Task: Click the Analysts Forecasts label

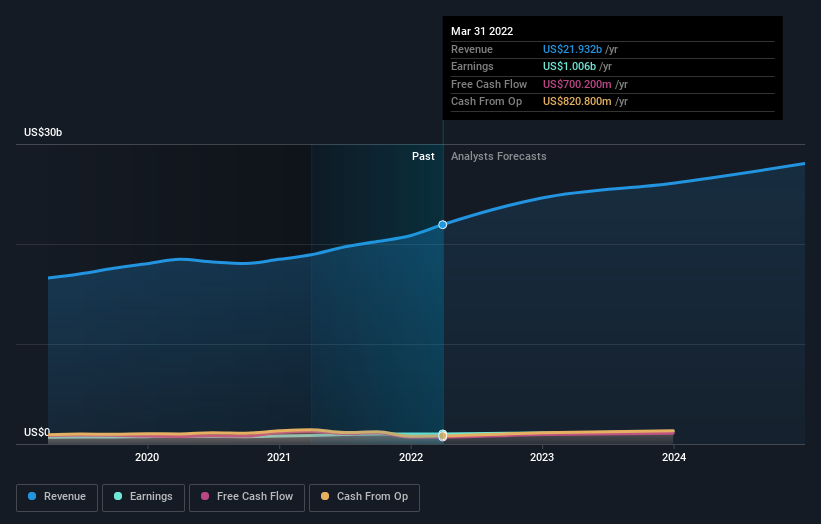Action: pyautogui.click(x=498, y=156)
